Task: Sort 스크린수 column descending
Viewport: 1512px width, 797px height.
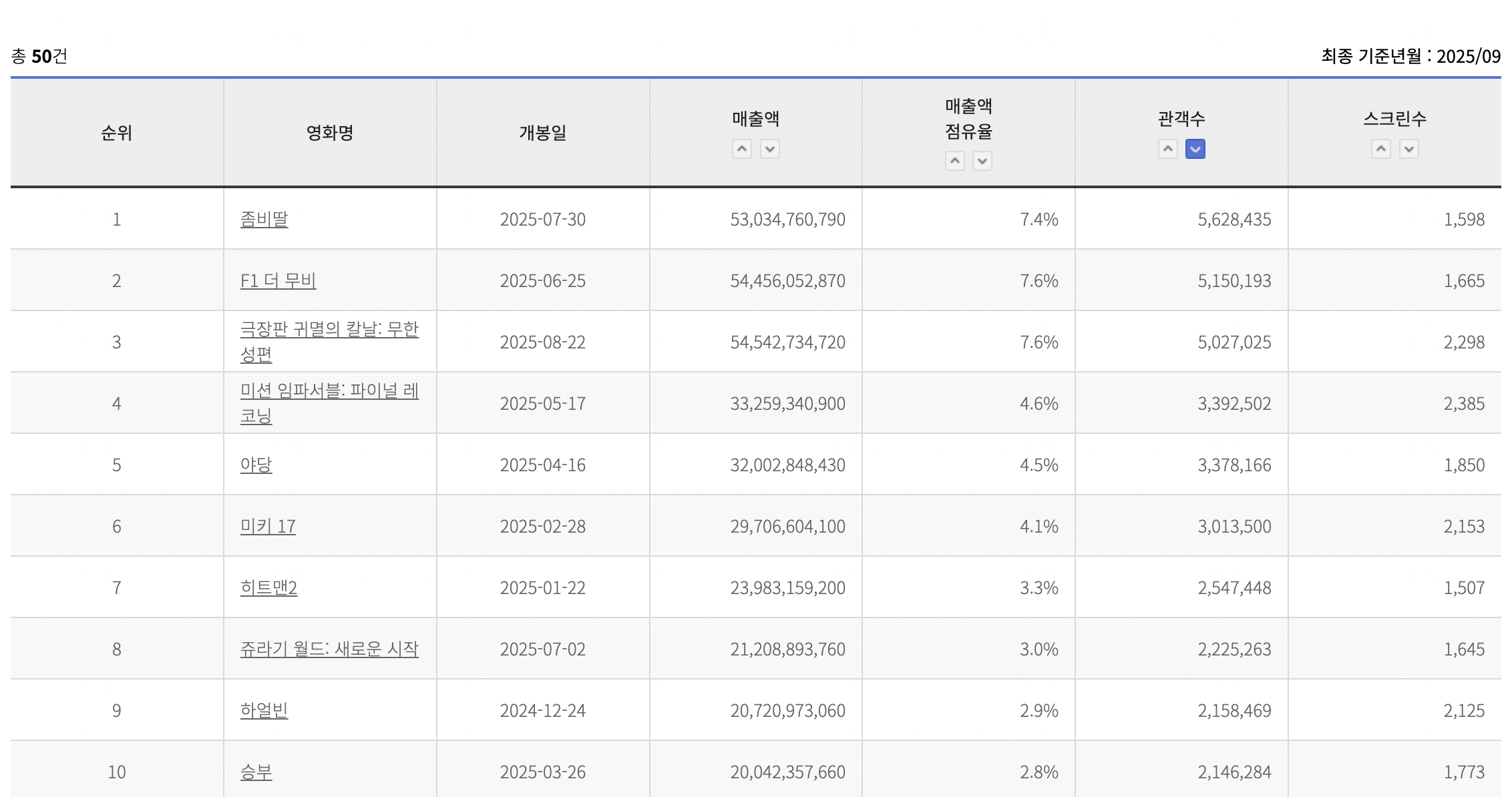Action: point(1408,149)
